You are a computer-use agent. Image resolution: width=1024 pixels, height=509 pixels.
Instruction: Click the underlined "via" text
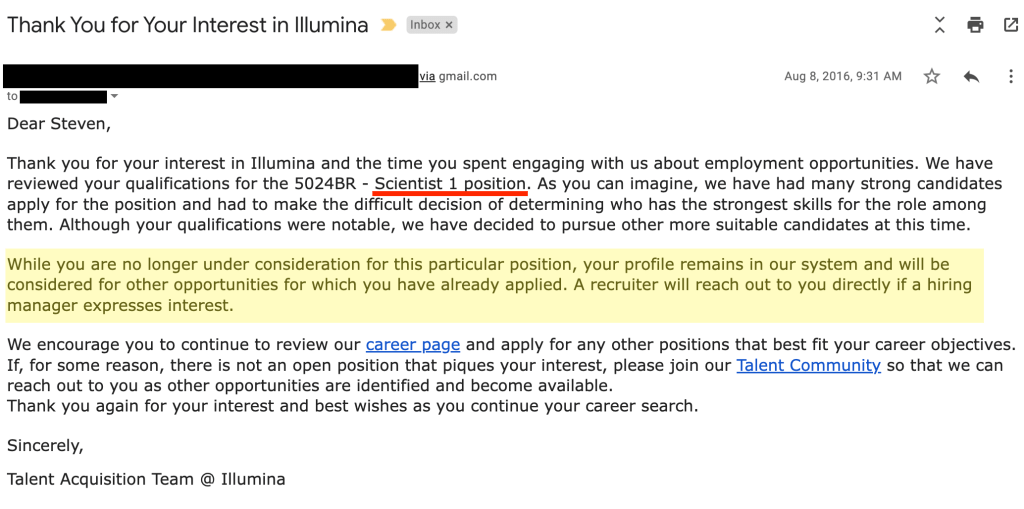coord(427,76)
